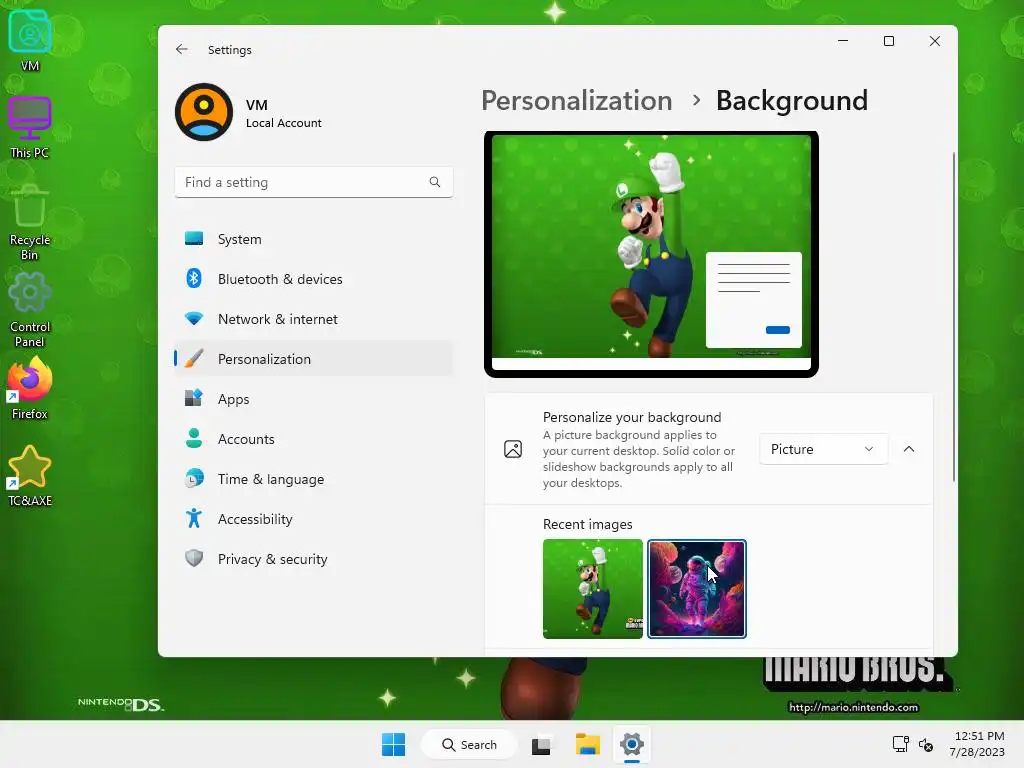Select the Luigi recent image thumbnail
1024x768 pixels.
click(x=592, y=588)
